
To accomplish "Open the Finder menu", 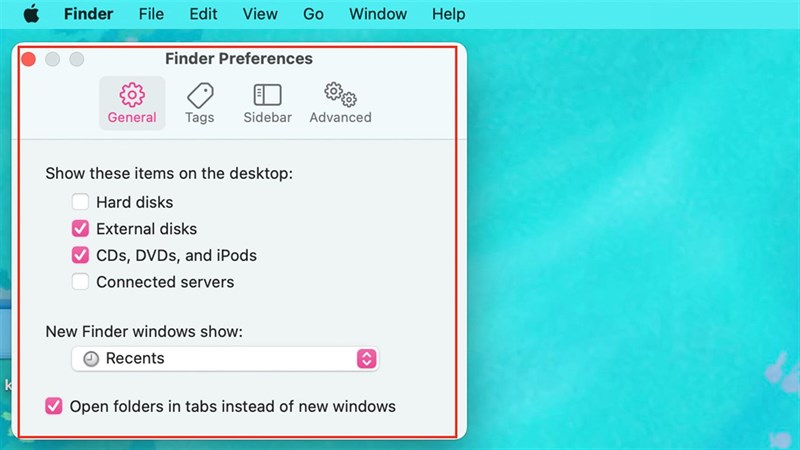I will point(88,14).
